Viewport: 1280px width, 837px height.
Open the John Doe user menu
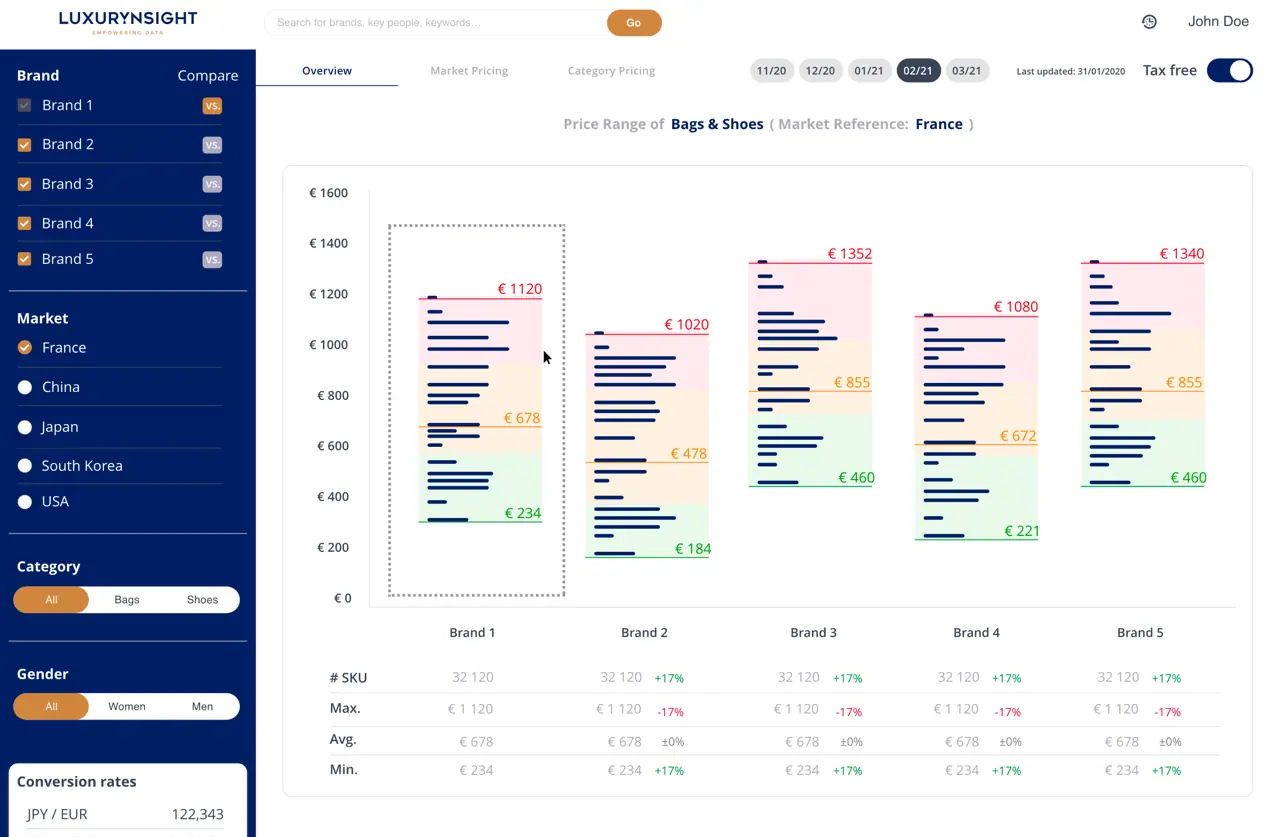pyautogui.click(x=1217, y=22)
